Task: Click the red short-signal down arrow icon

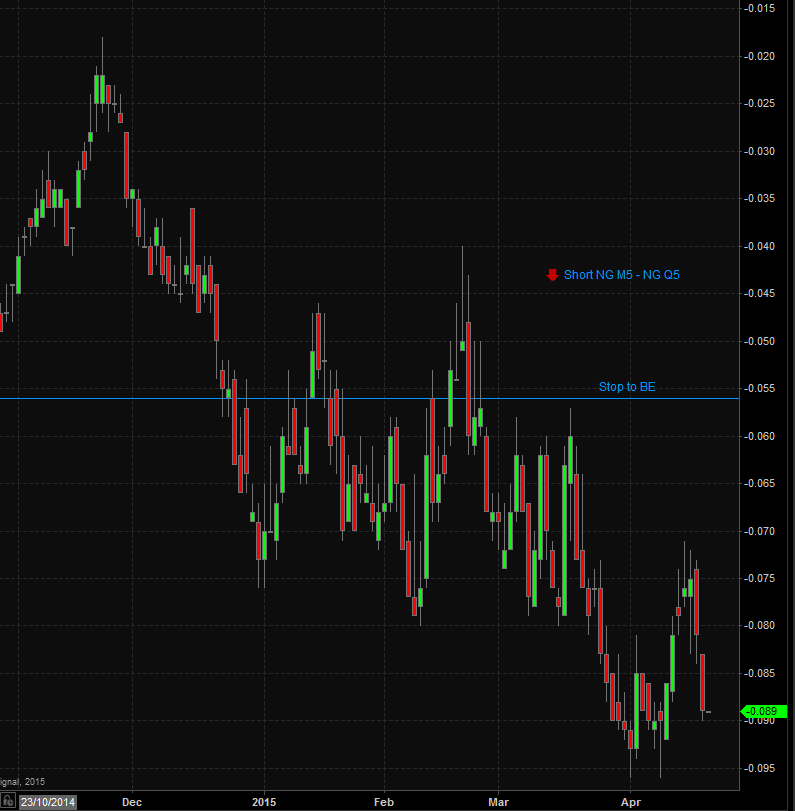Action: (x=552, y=275)
